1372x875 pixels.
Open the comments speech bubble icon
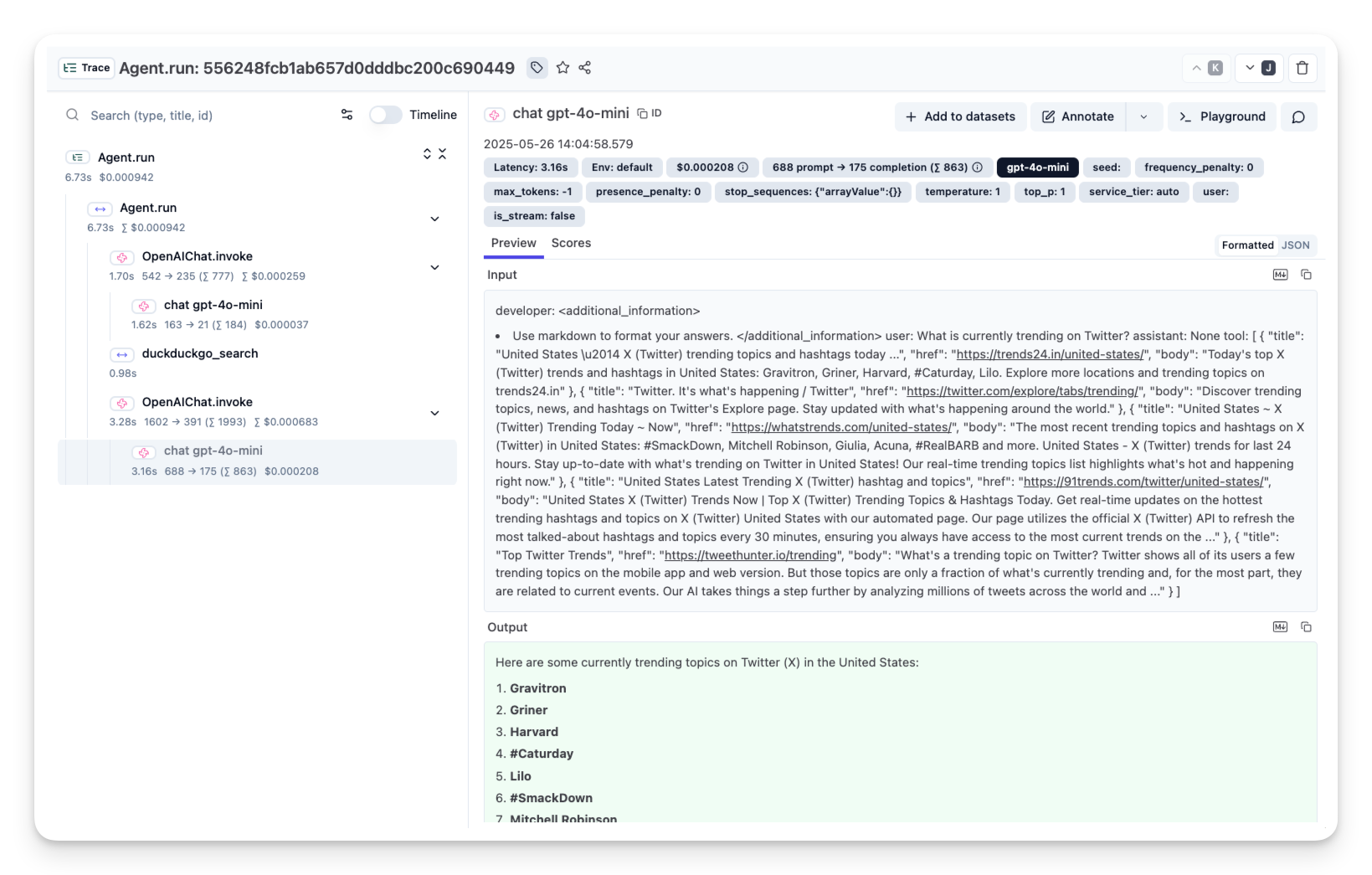coord(1297,116)
